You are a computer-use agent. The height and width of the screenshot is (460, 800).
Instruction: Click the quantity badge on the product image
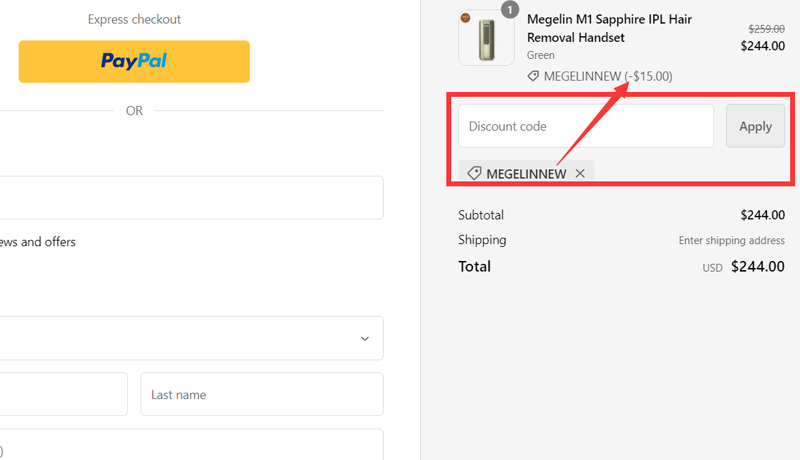509,10
